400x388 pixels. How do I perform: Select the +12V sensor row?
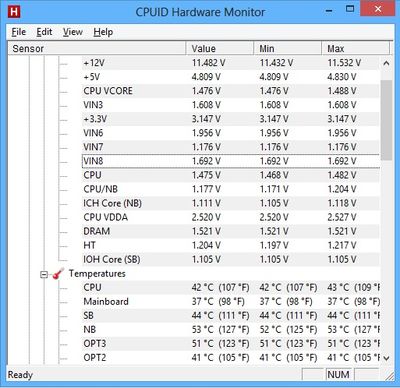click(x=231, y=63)
